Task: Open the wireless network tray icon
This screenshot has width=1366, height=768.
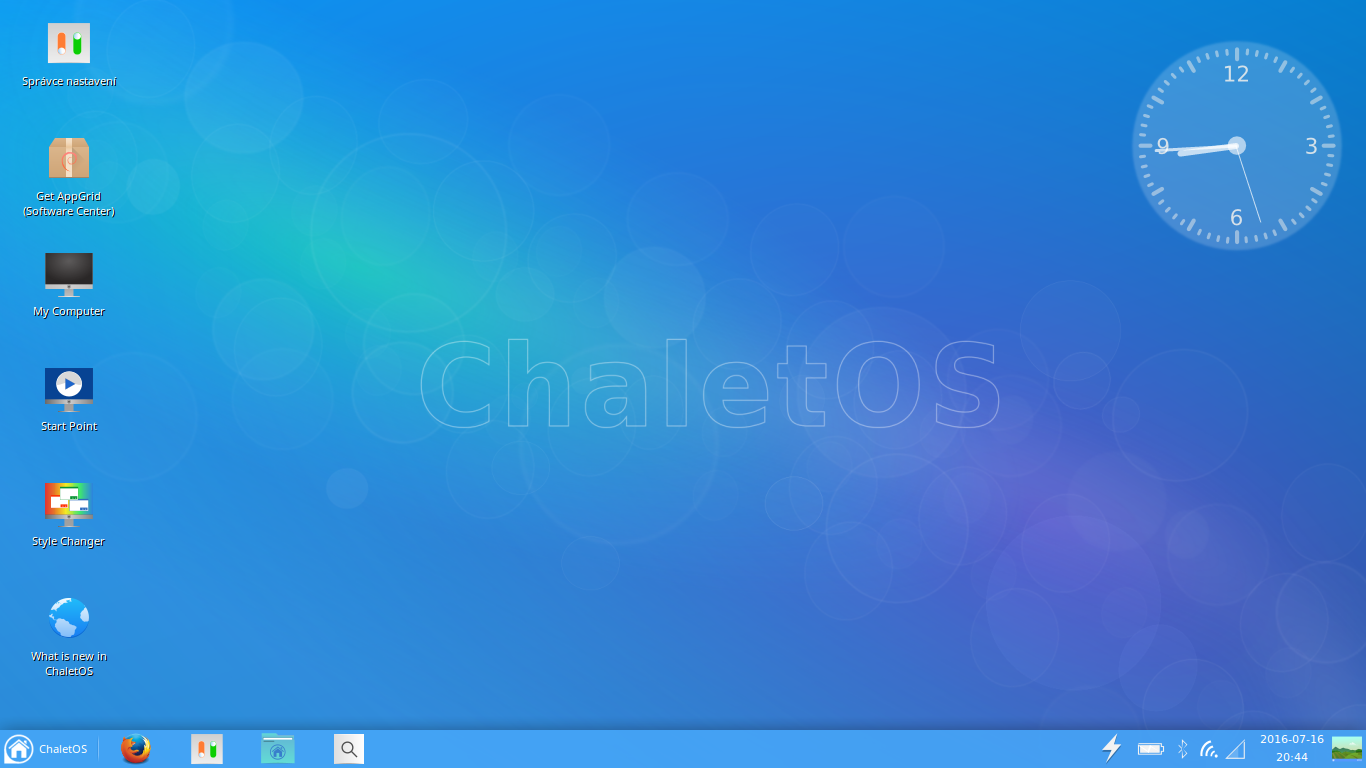Action: 1208,749
